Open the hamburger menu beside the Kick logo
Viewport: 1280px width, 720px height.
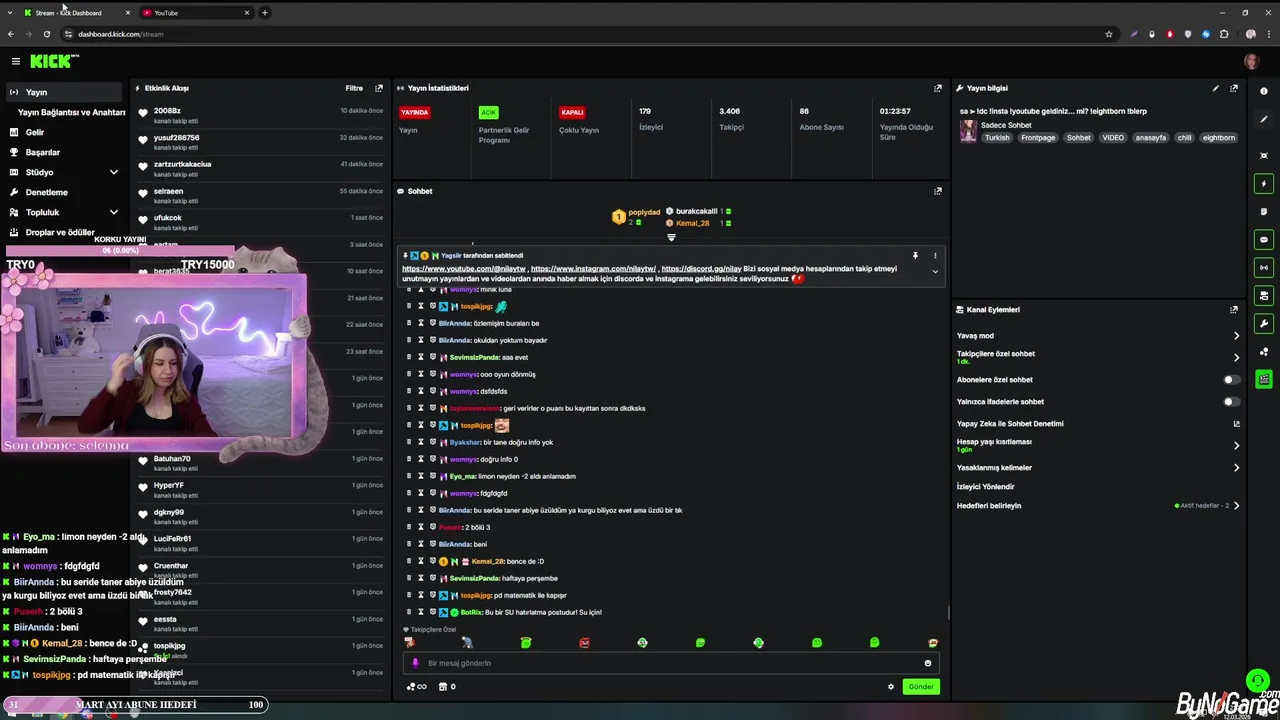(x=15, y=61)
